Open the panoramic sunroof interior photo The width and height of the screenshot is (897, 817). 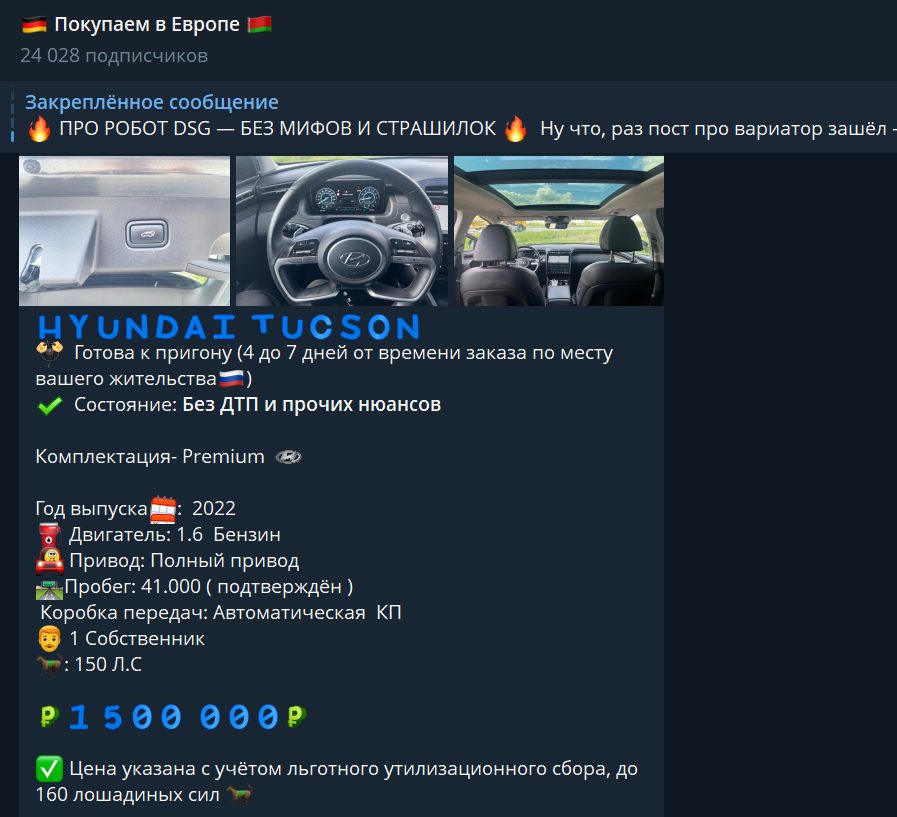558,231
